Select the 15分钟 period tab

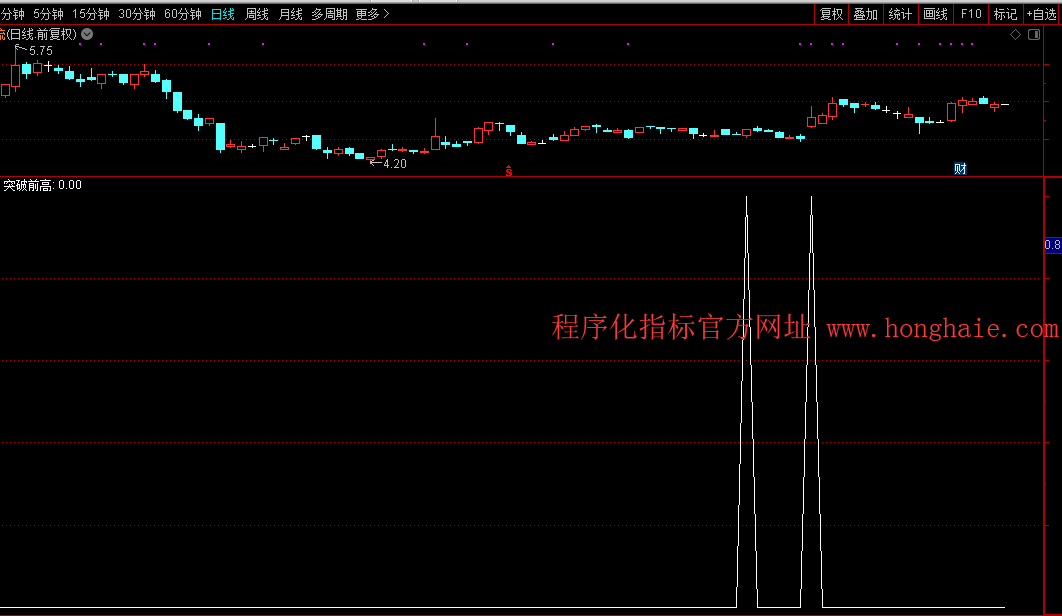pyautogui.click(x=90, y=14)
